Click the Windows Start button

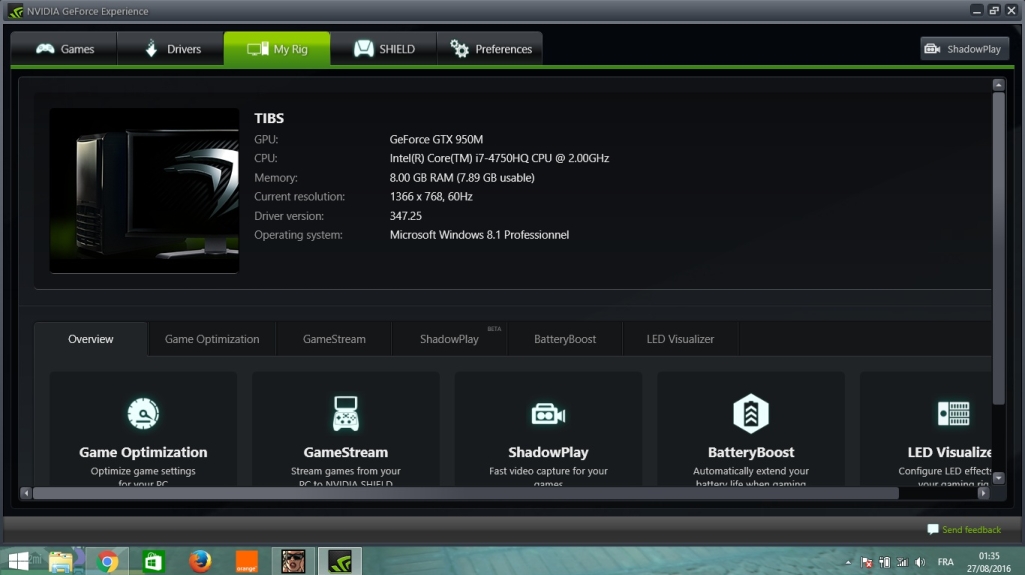(x=17, y=561)
